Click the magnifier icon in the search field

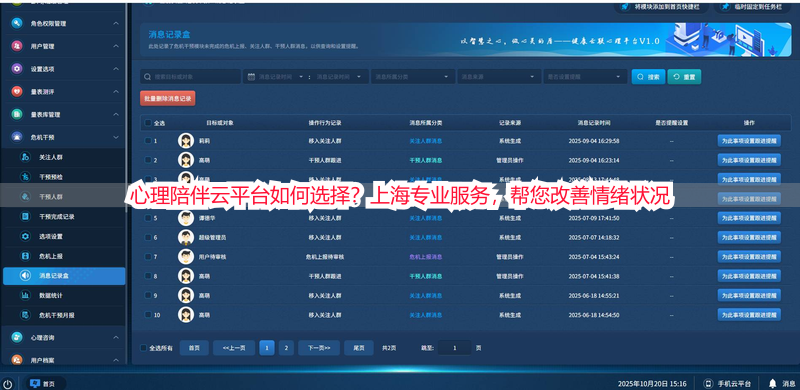pos(147,77)
